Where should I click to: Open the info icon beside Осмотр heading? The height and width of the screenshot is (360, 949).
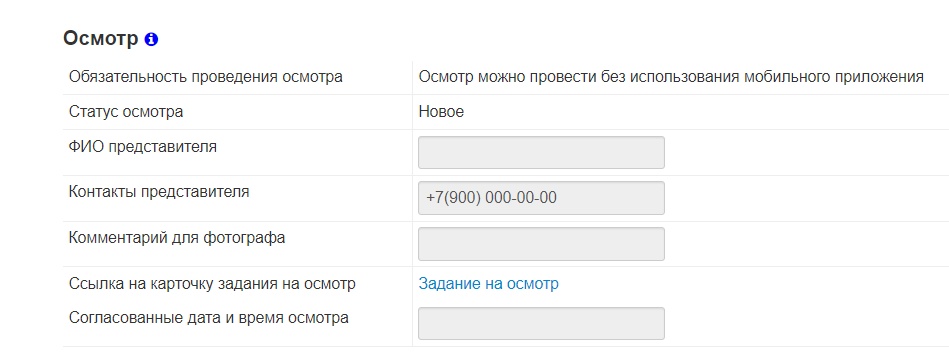pos(151,39)
